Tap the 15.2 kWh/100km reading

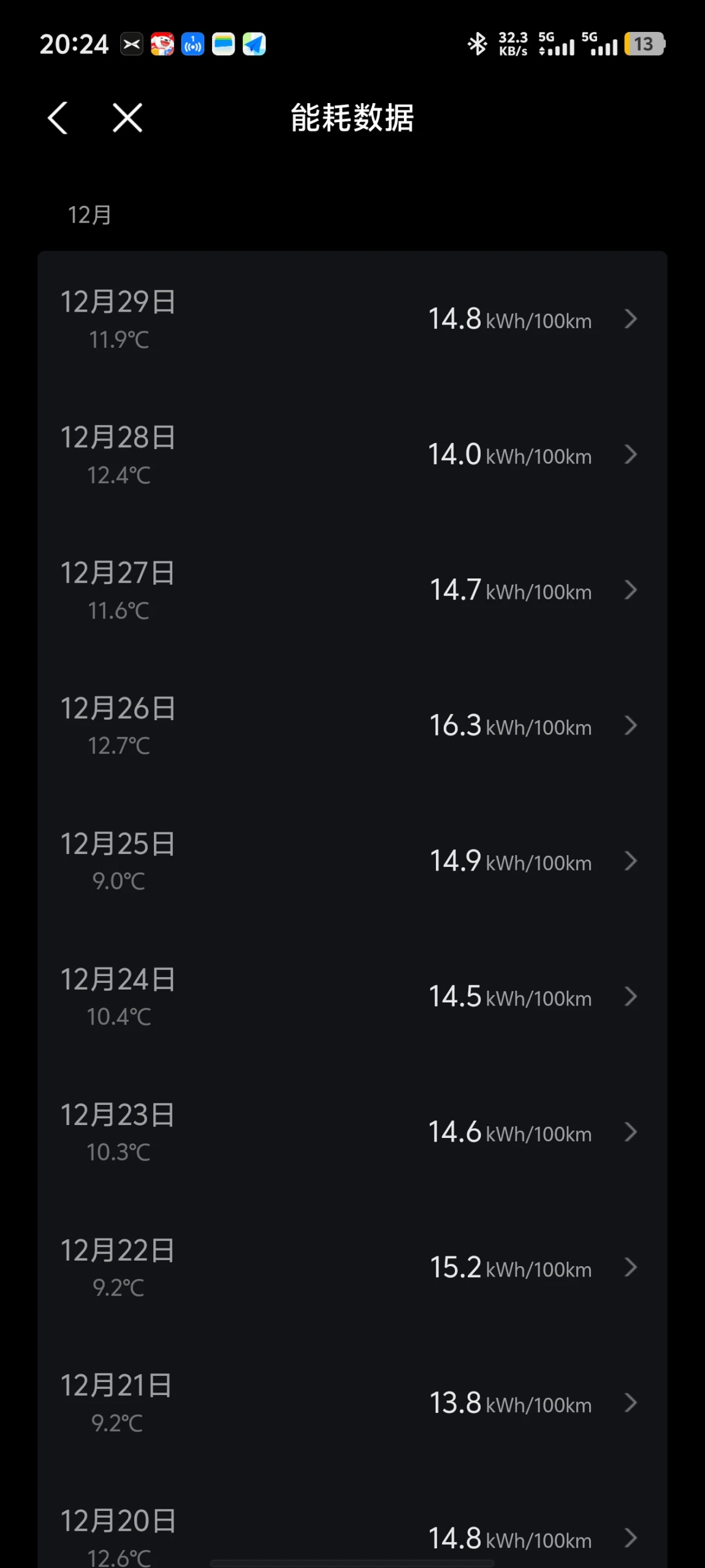click(x=510, y=1268)
